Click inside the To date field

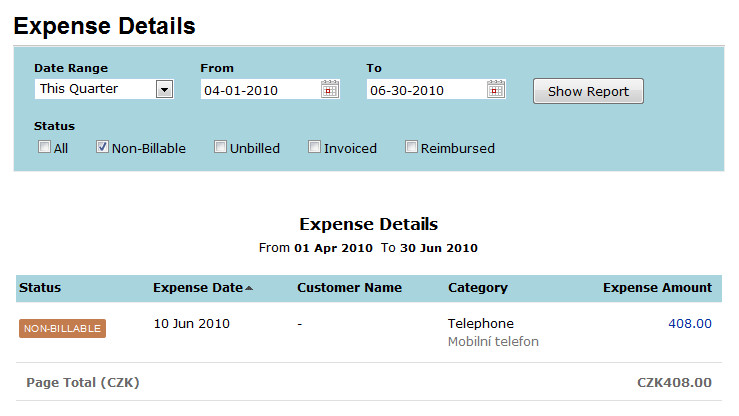(427, 90)
